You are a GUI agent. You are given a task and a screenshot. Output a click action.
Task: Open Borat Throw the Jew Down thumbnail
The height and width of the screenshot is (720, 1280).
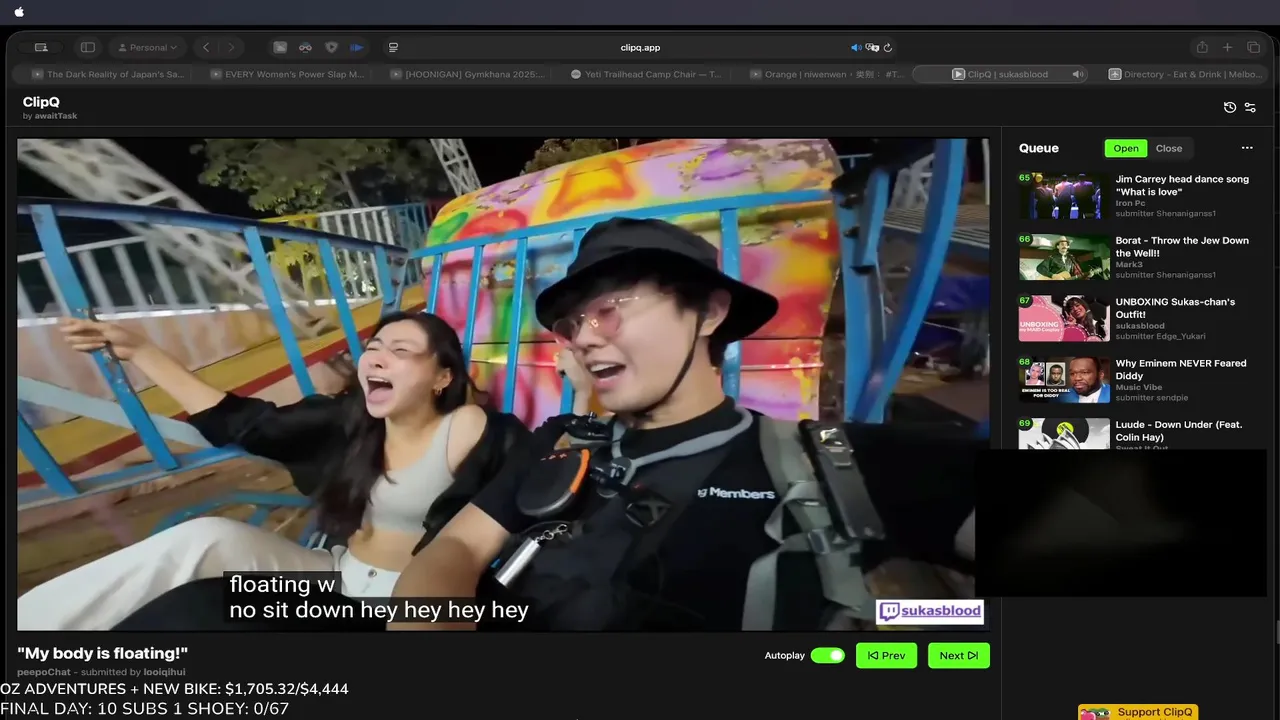click(1064, 257)
